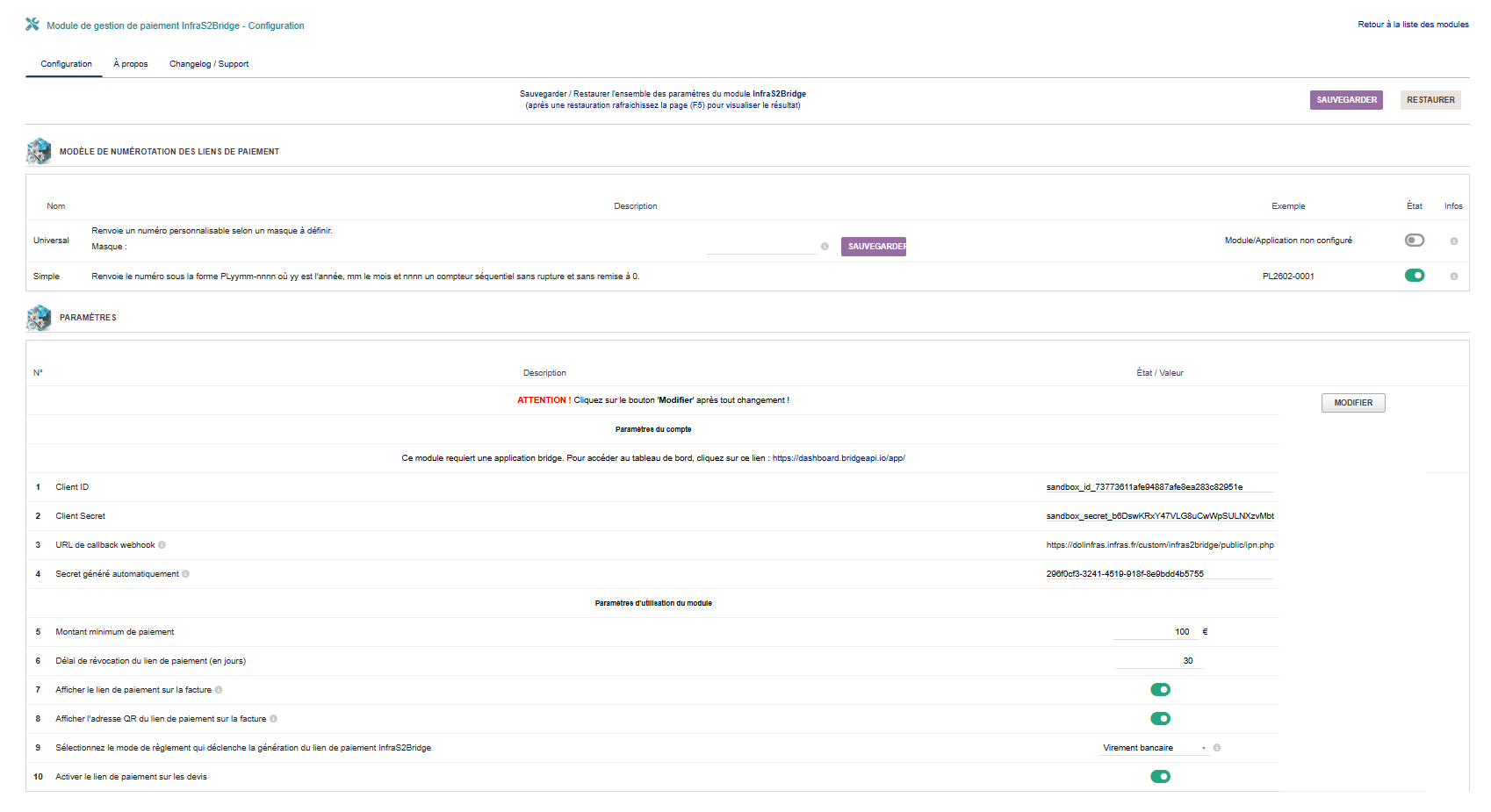Image resolution: width=1491 pixels, height=812 pixels.
Task: Click info icon next to URL de callback webhook
Action: [162, 545]
